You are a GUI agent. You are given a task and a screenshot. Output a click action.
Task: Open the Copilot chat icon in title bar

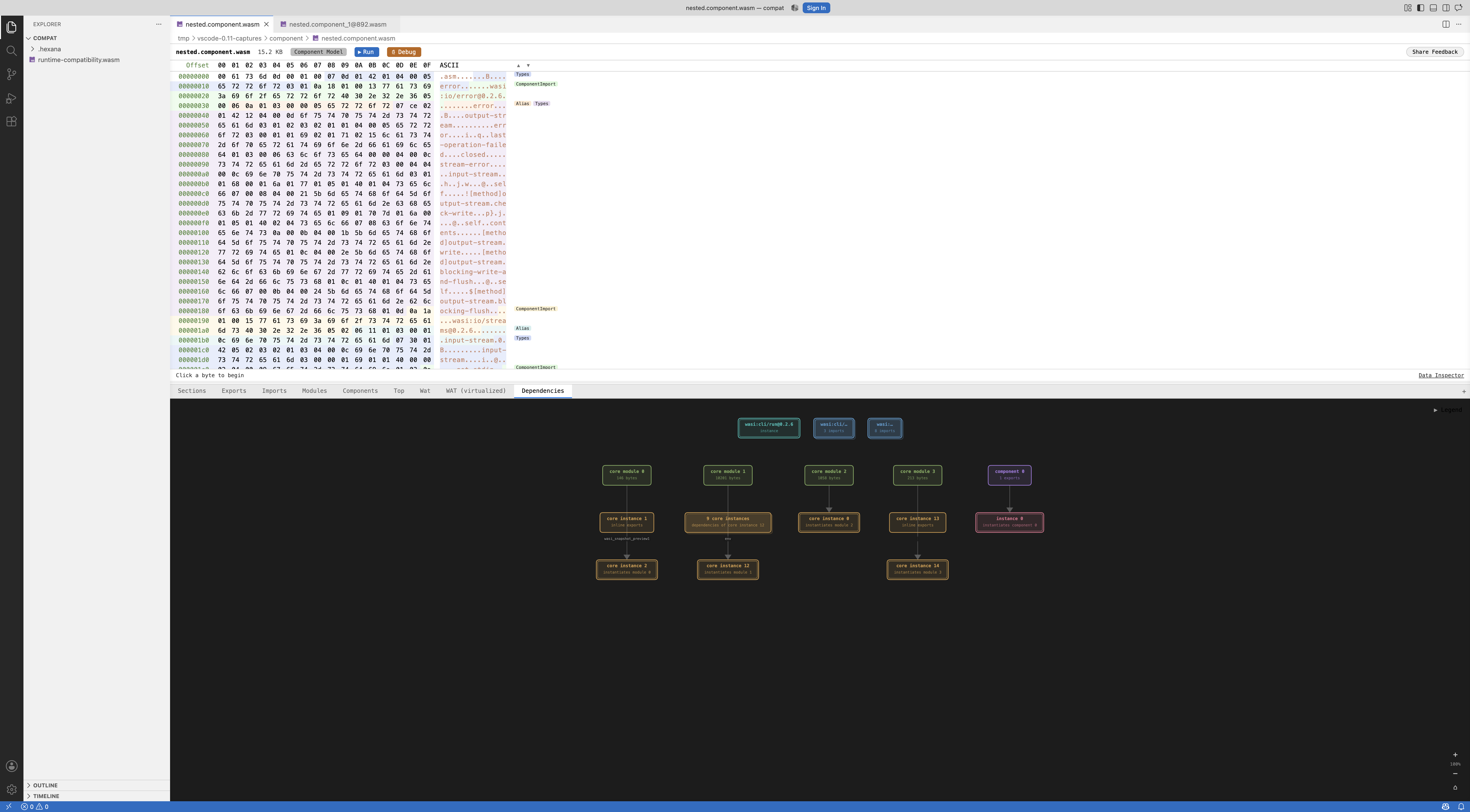[x=1459, y=8]
